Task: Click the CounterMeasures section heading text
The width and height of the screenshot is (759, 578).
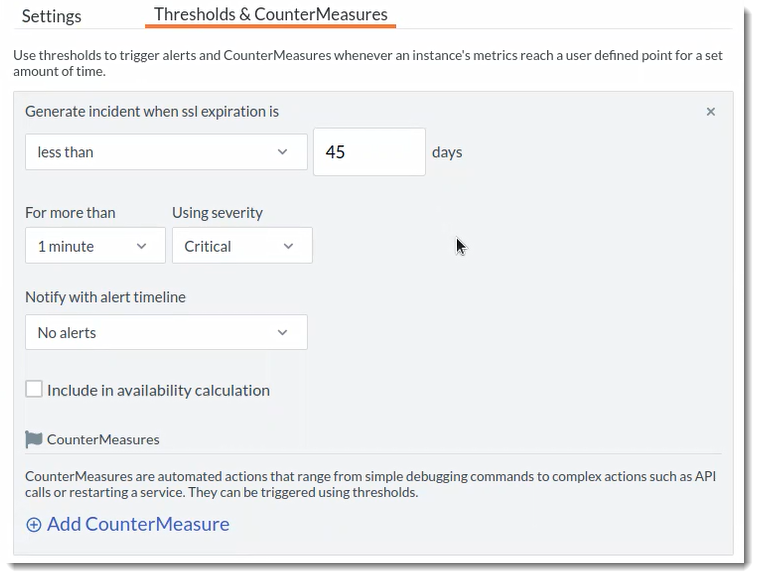Action: [103, 439]
